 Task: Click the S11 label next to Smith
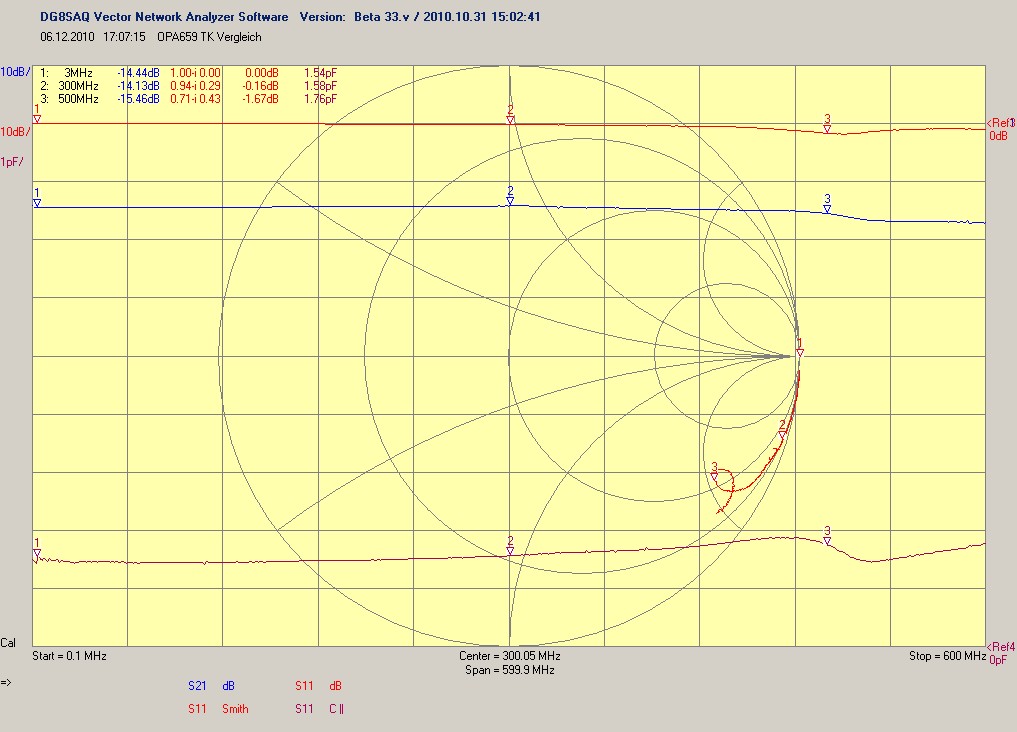(x=197, y=709)
